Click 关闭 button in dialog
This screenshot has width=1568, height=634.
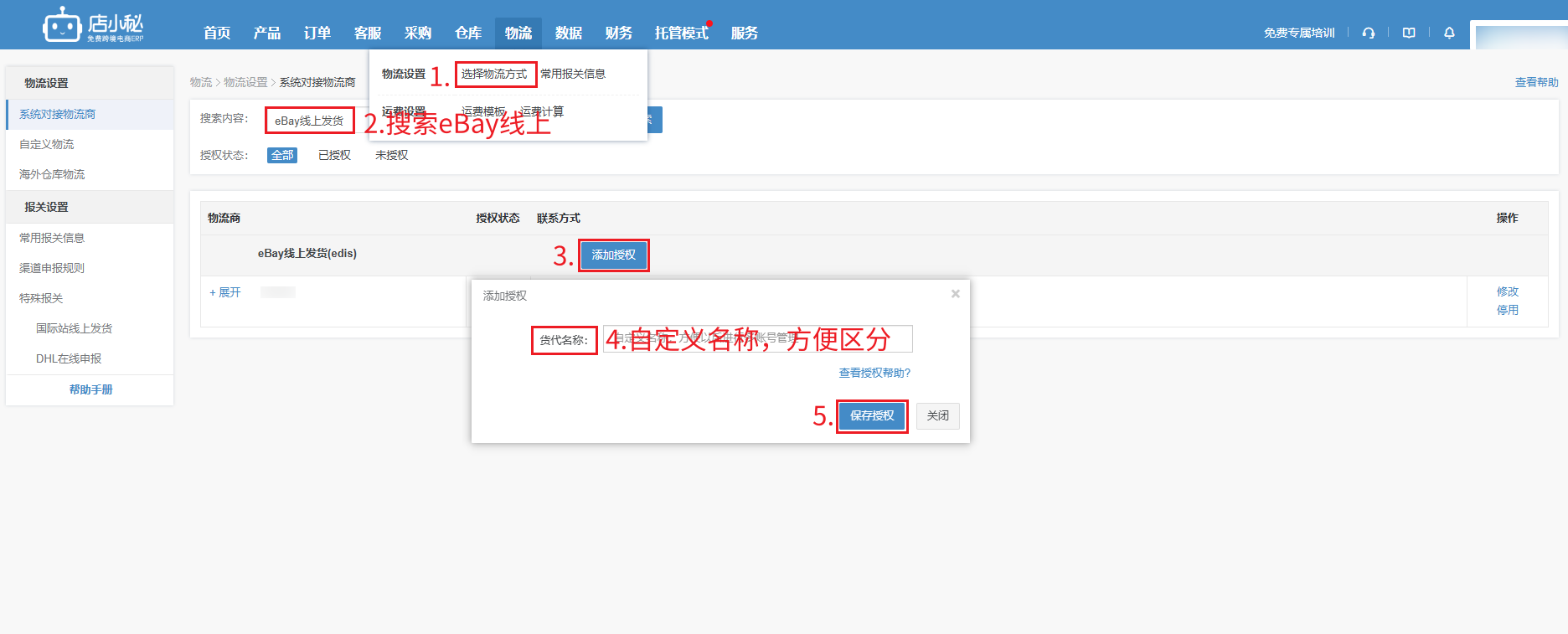point(938,416)
